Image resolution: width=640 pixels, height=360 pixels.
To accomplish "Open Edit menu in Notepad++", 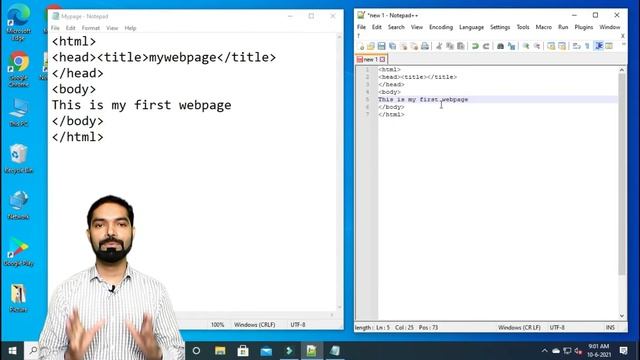I will (x=376, y=27).
